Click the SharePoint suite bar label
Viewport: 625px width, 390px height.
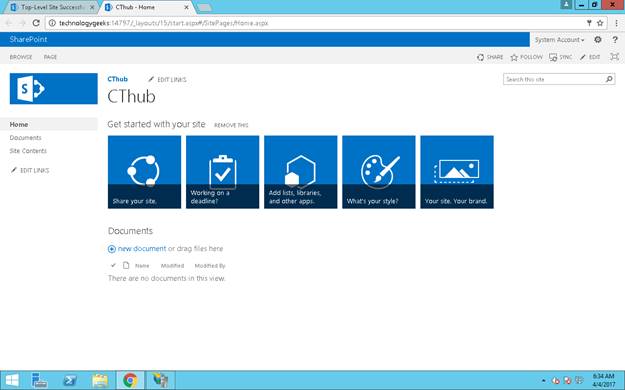pos(28,39)
